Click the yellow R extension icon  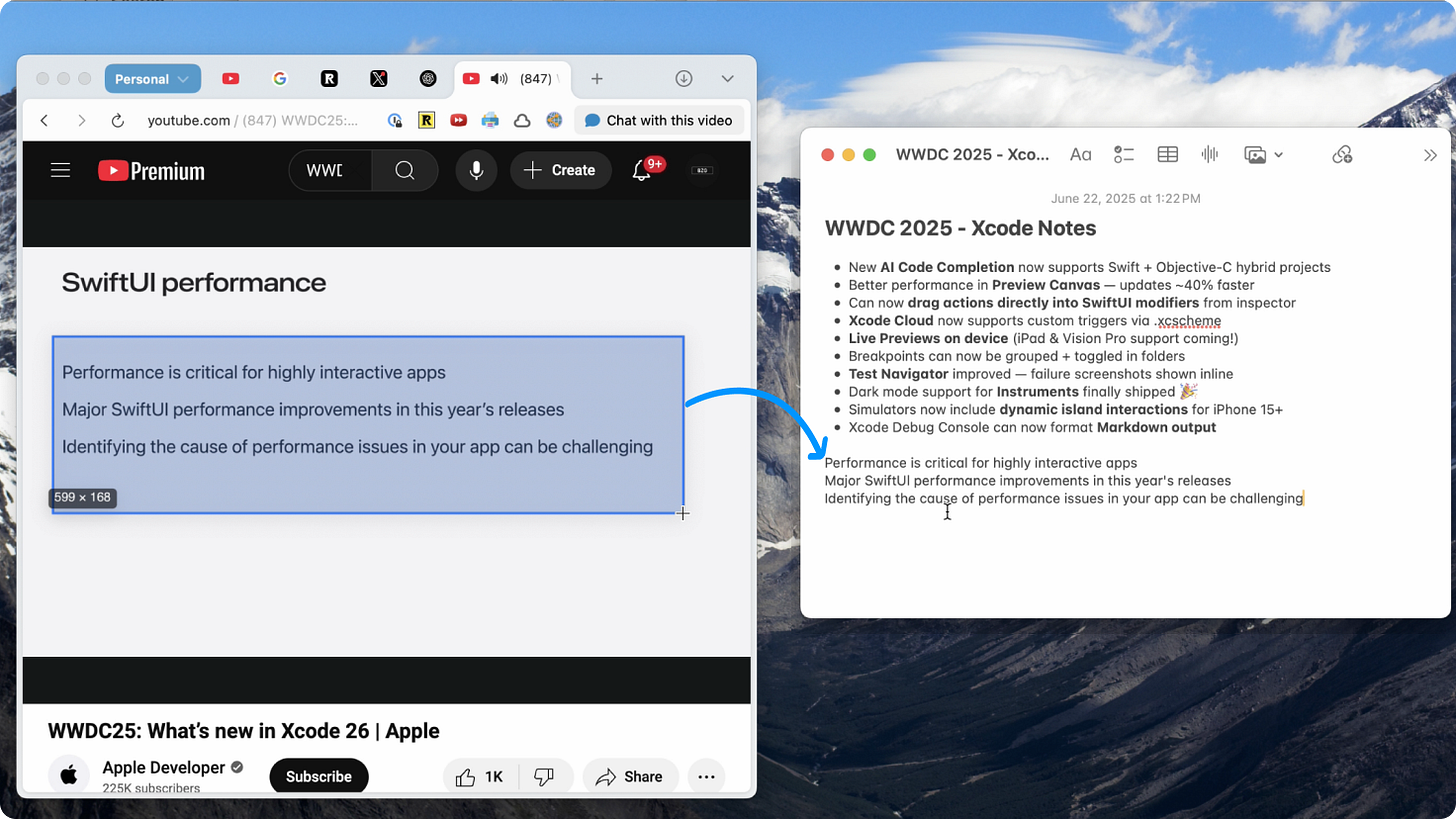pos(427,120)
